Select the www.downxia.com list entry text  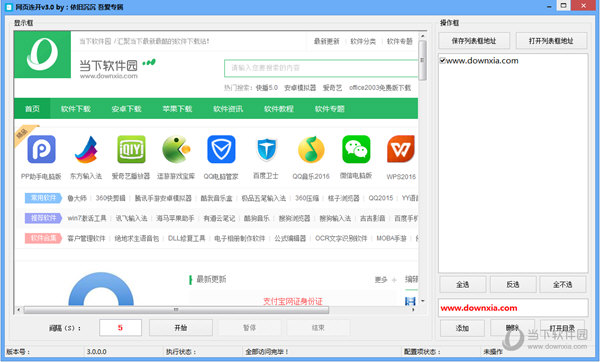[482, 60]
